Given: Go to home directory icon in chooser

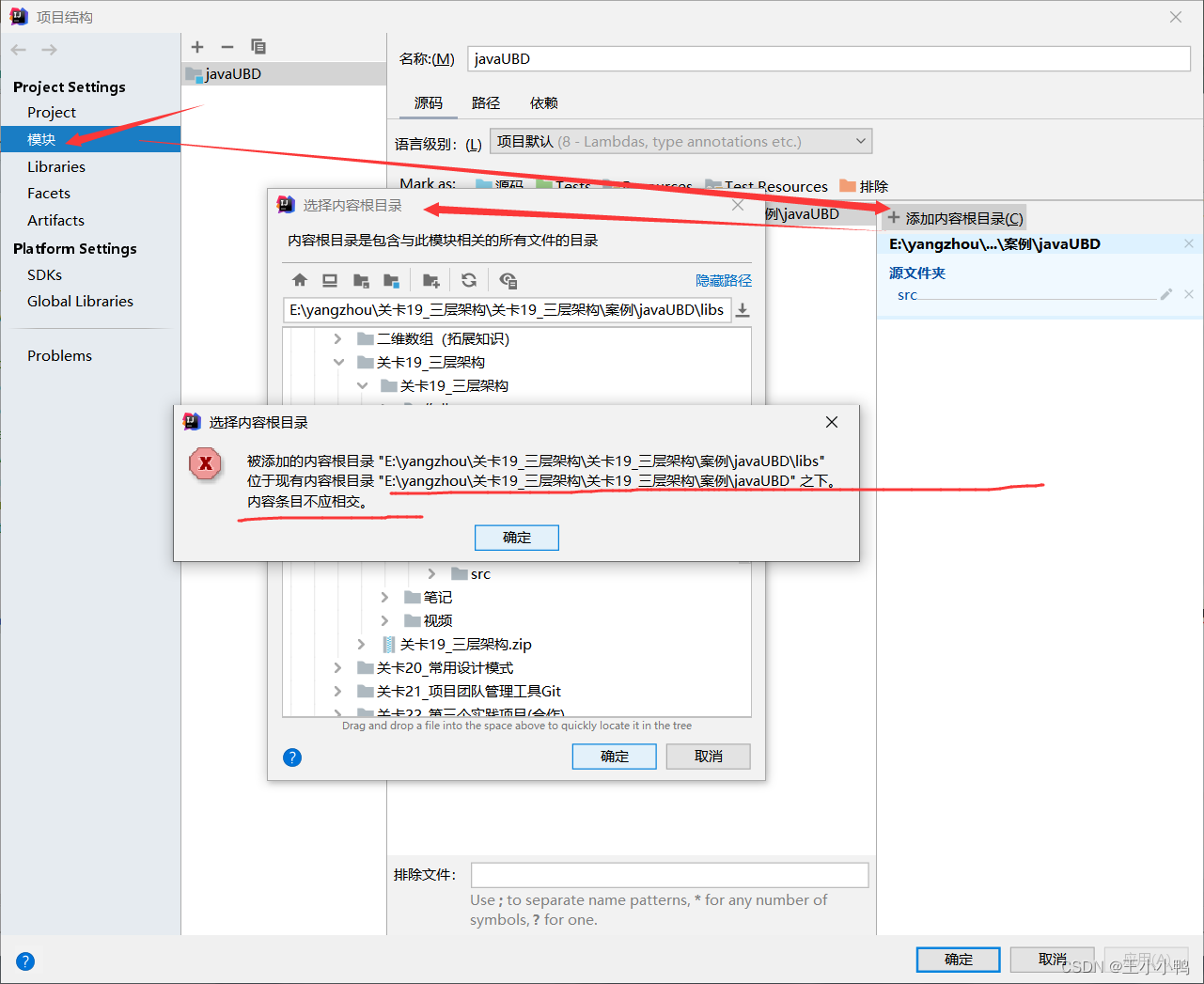Looking at the screenshot, I should point(300,280).
